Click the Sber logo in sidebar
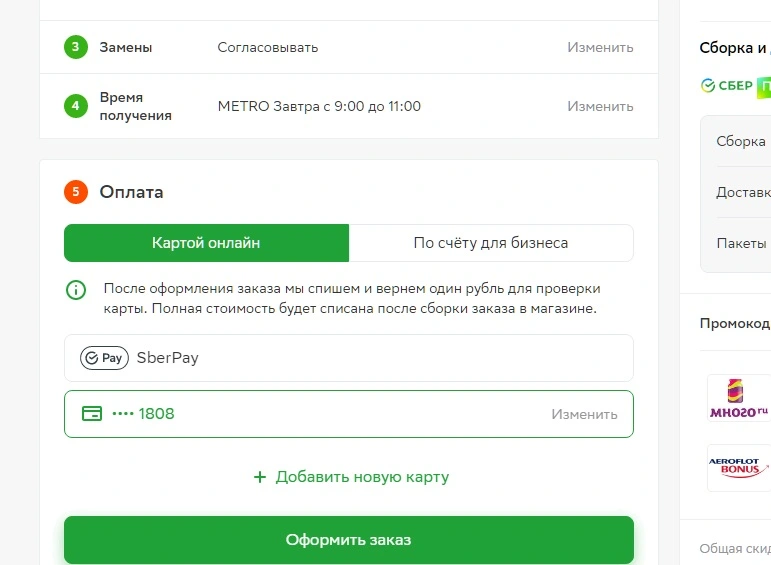The width and height of the screenshot is (771, 565). tap(727, 86)
